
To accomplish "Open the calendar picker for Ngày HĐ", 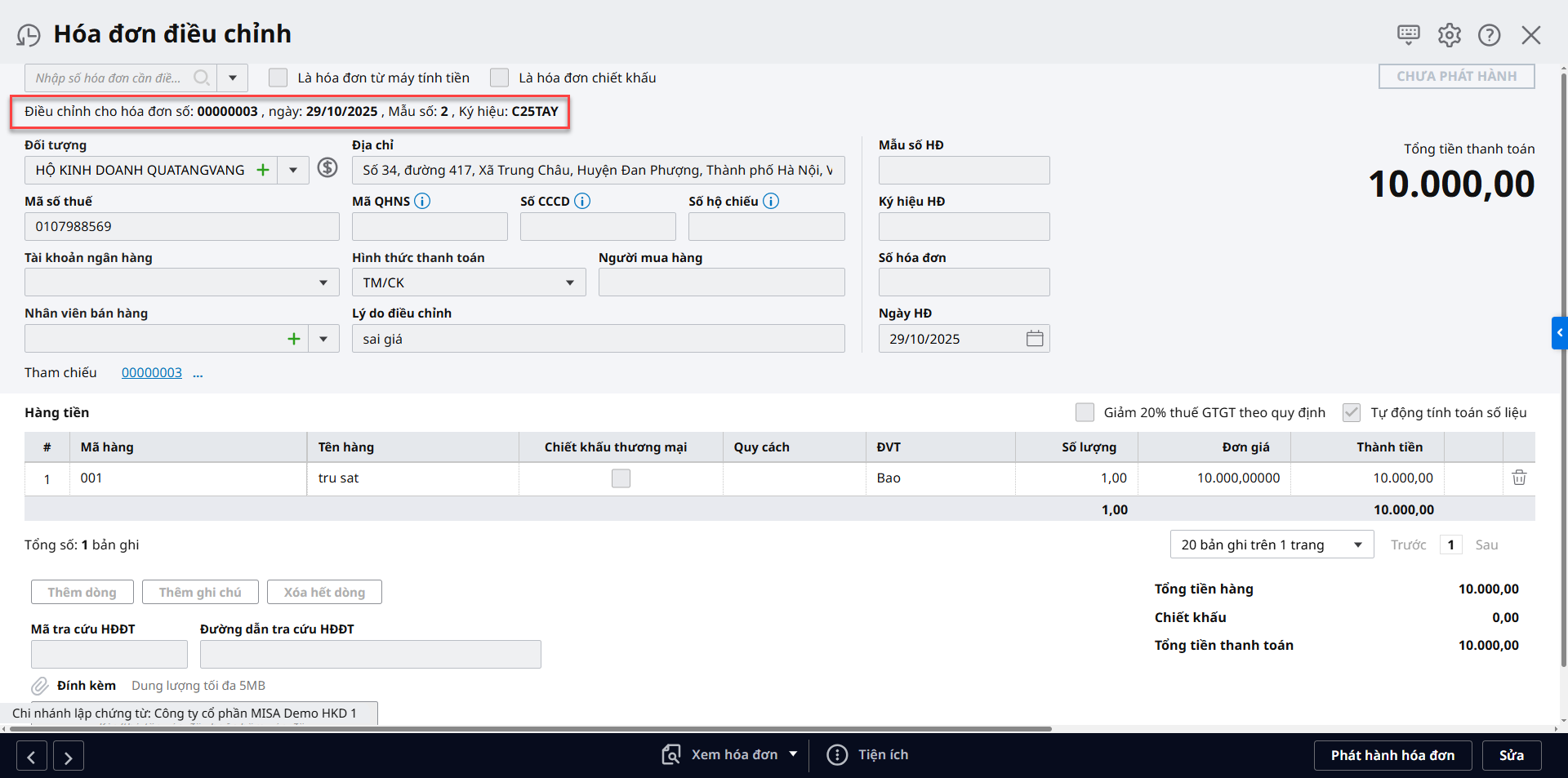I will [x=1034, y=339].
